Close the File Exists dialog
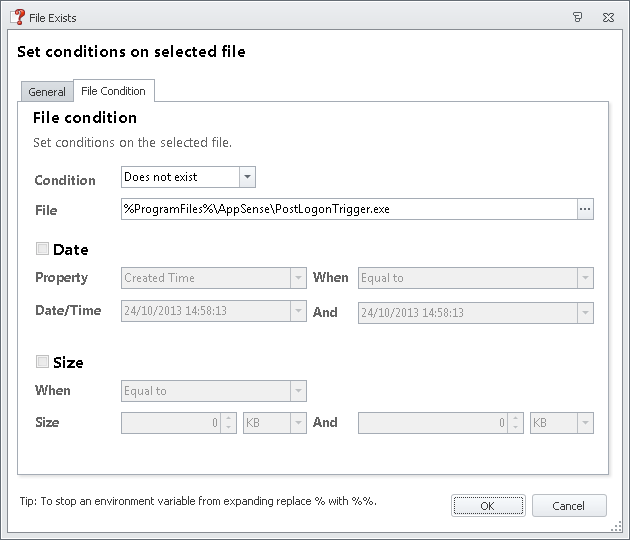The height and width of the screenshot is (540, 630). coord(607,17)
